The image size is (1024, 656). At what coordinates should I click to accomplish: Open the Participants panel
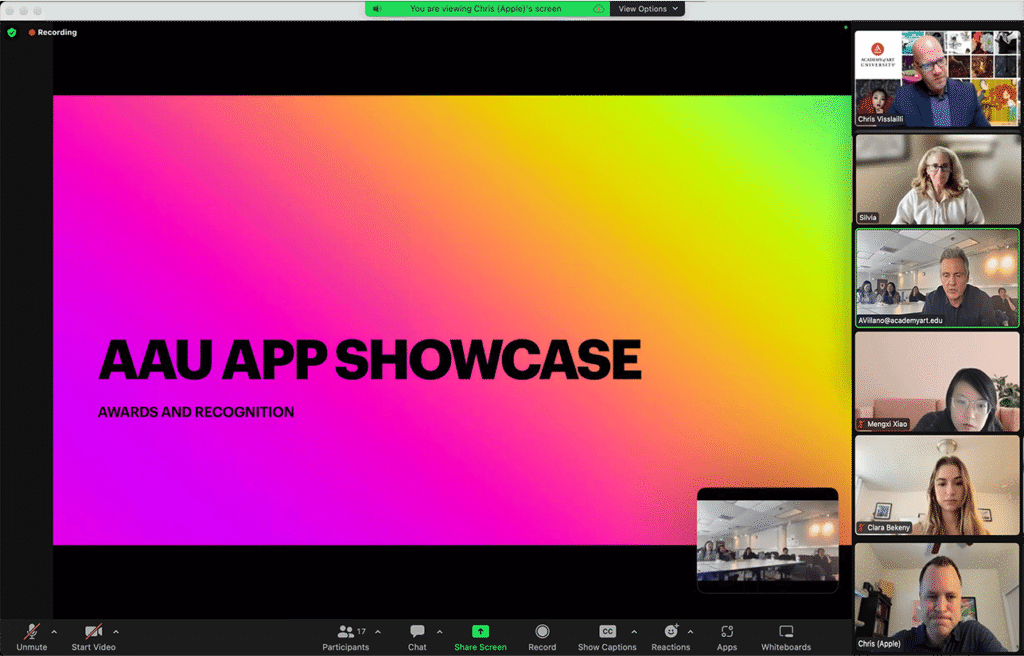[345, 637]
